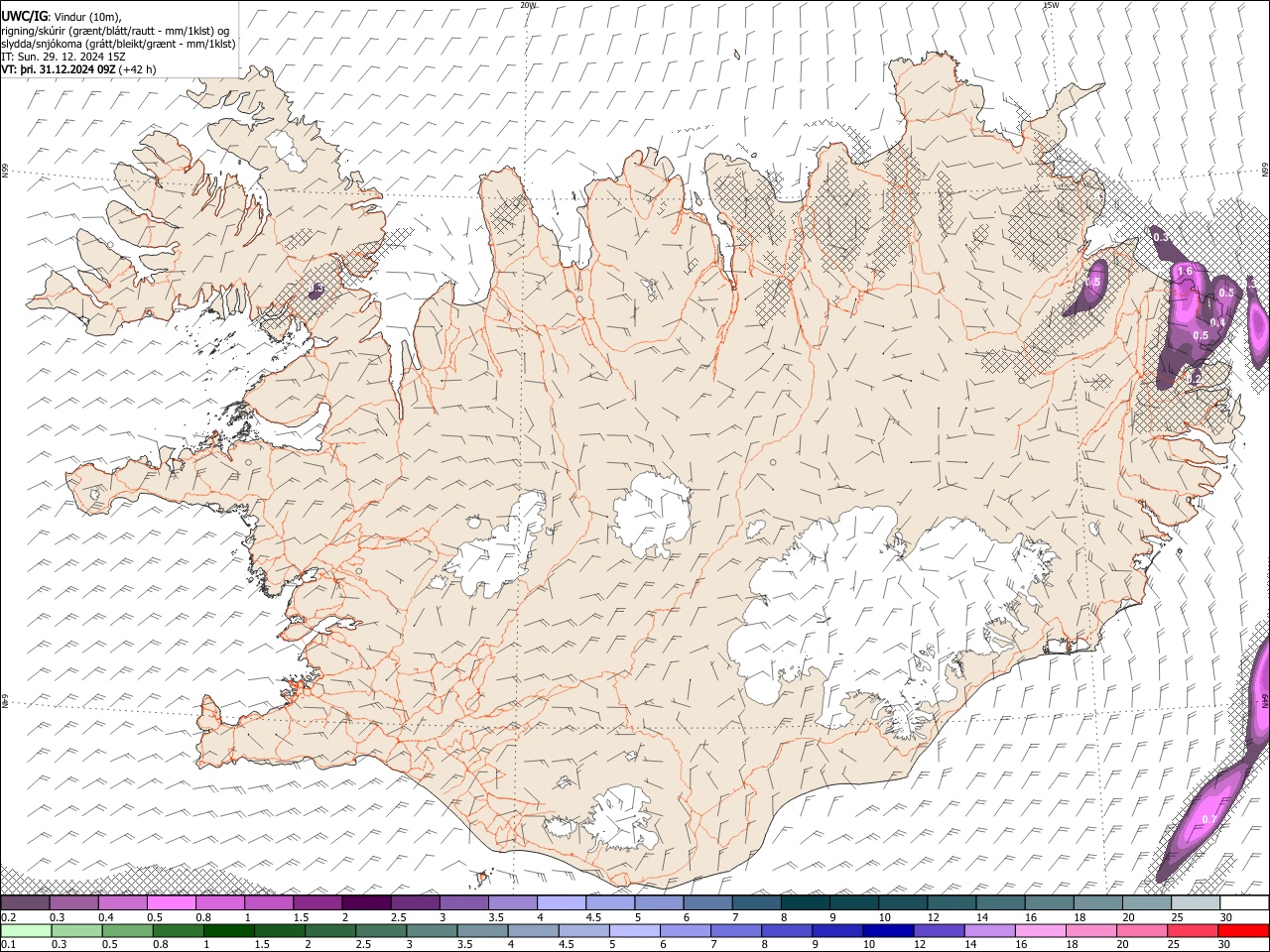Click the lower scale swatch labeled 2.5
Image resolution: width=1270 pixels, height=952 pixels.
coord(381,930)
